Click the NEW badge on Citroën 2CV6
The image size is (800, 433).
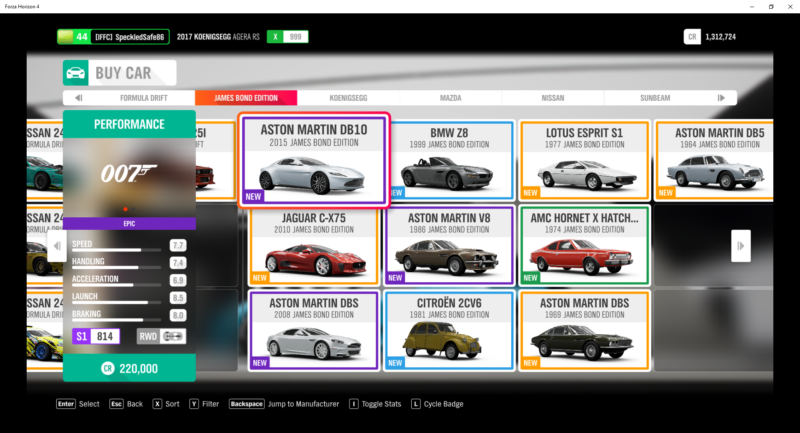coord(395,363)
